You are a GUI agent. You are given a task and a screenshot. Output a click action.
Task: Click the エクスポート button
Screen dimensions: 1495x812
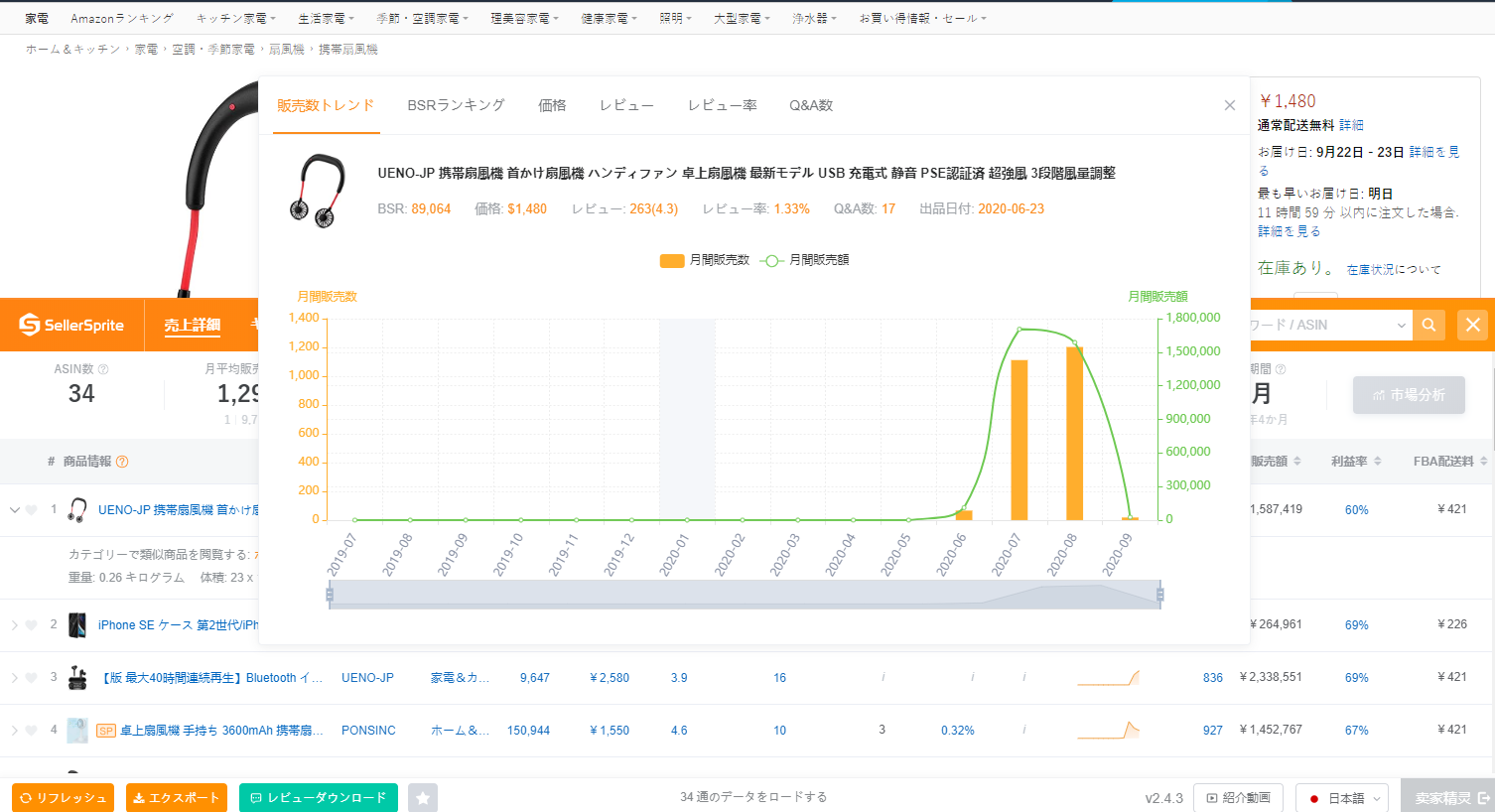177,798
